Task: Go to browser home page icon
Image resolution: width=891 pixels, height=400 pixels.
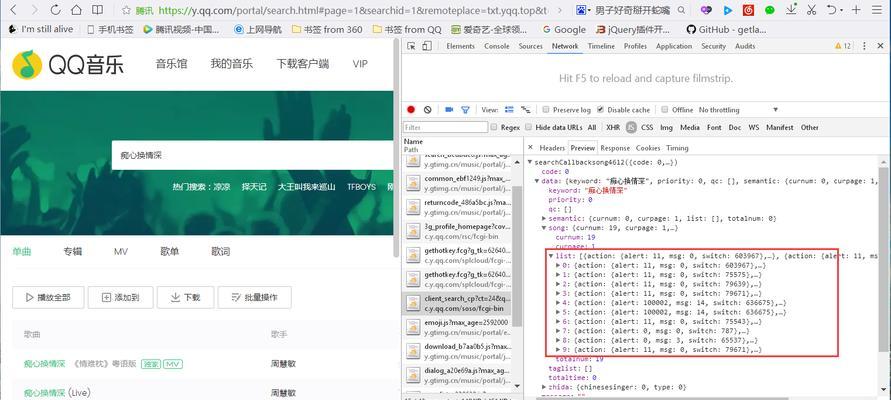Action: [x=76, y=10]
